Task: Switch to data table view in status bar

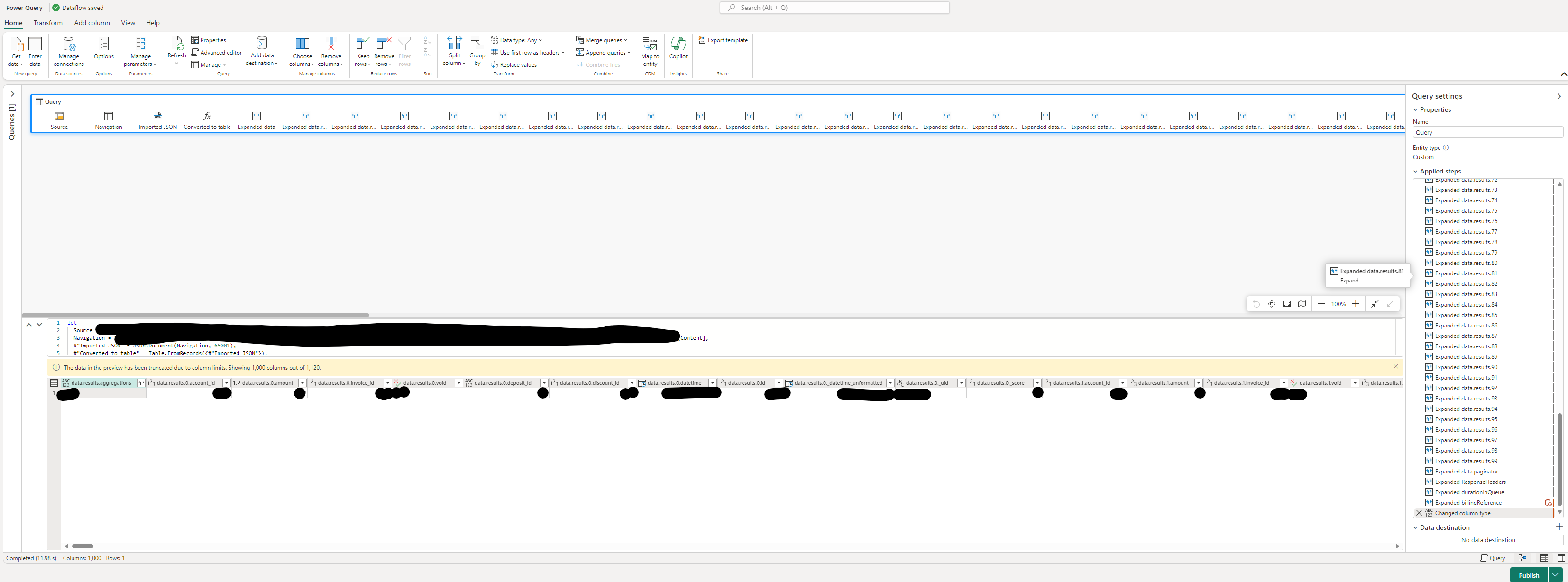Action: click(x=1544, y=558)
